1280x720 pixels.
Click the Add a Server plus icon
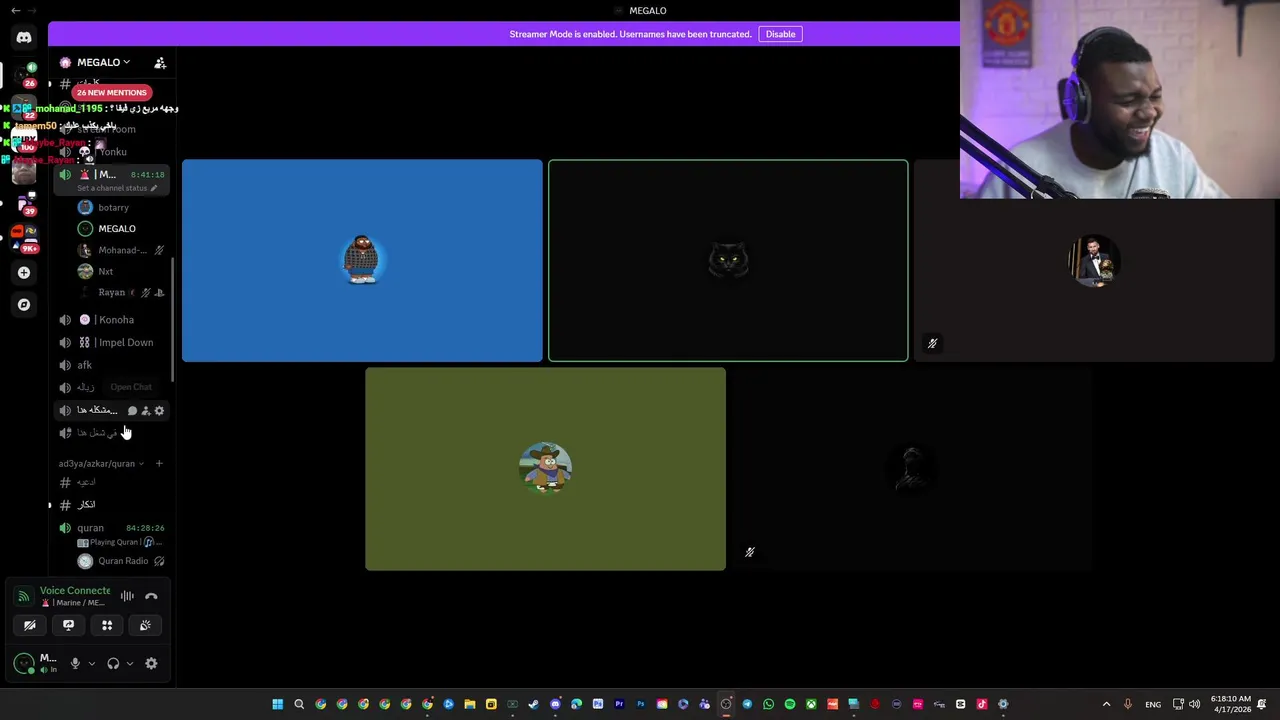[x=24, y=272]
